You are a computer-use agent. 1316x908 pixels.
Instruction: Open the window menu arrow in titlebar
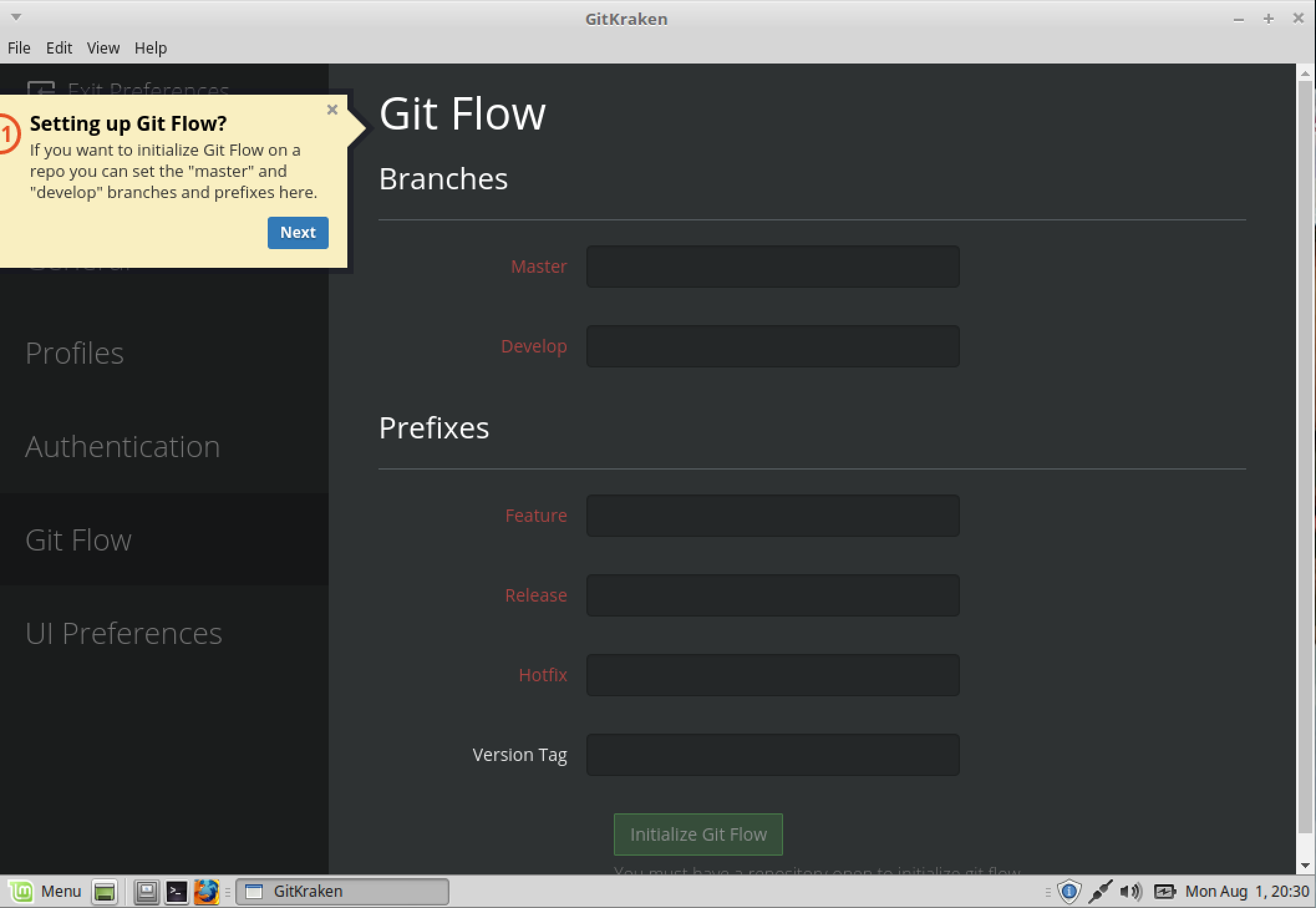pyautogui.click(x=17, y=17)
